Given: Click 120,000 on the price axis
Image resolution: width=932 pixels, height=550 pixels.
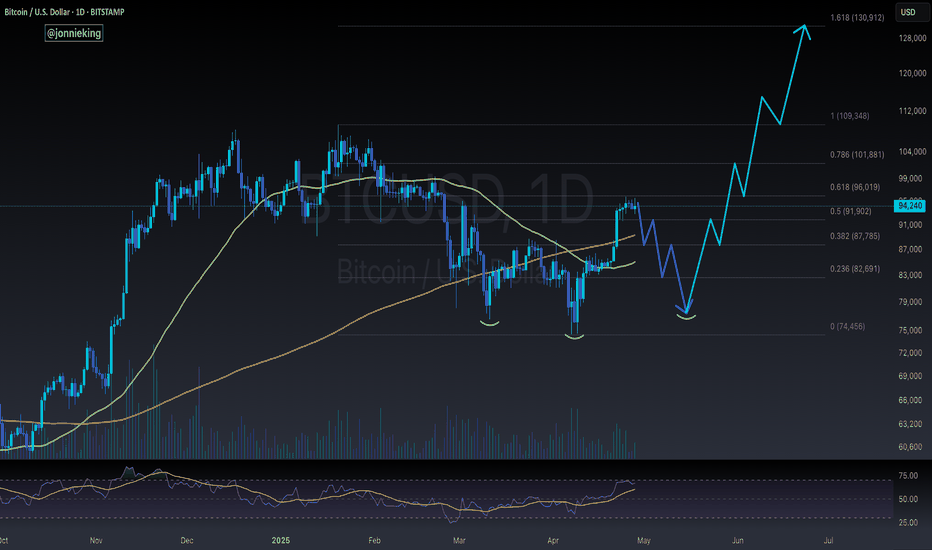Looking at the screenshot, I should click(912, 73).
